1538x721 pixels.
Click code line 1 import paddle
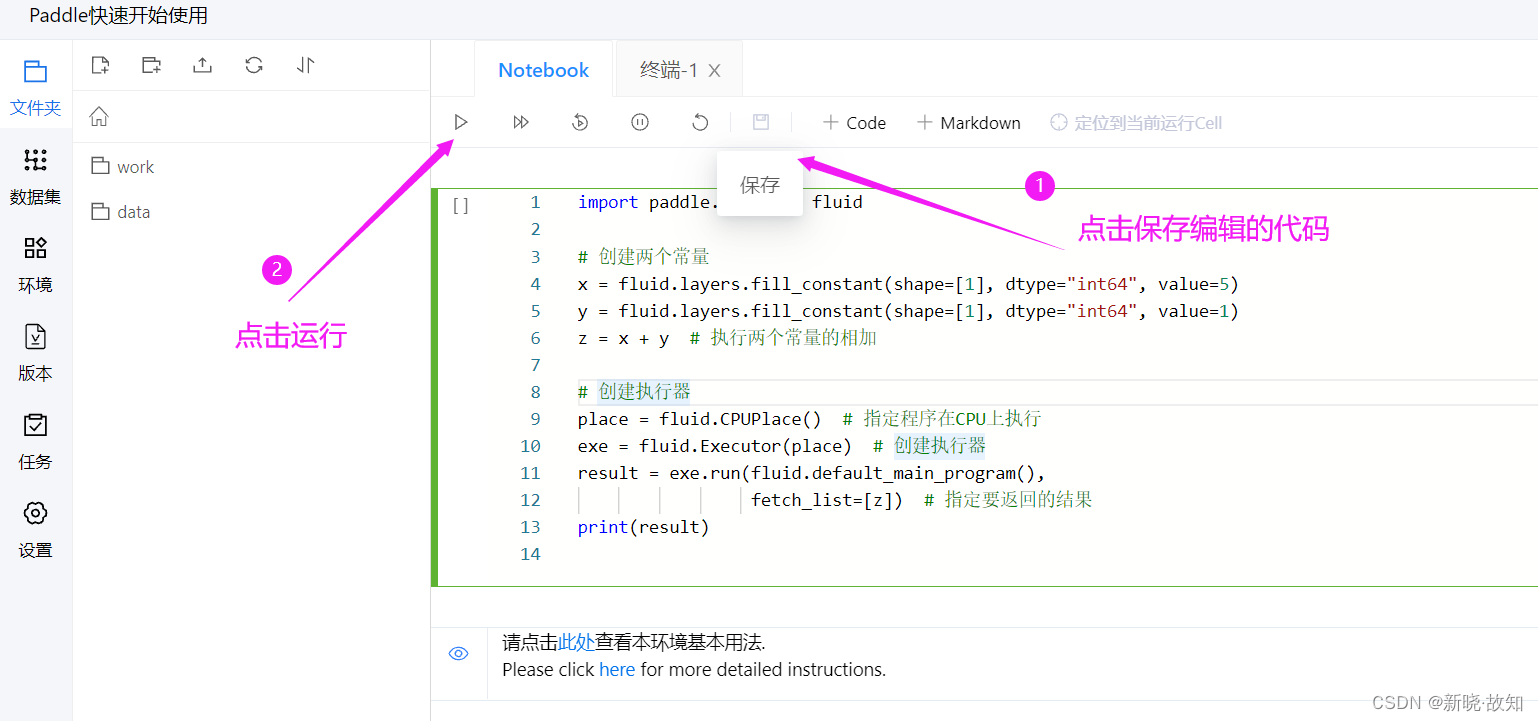click(x=720, y=202)
